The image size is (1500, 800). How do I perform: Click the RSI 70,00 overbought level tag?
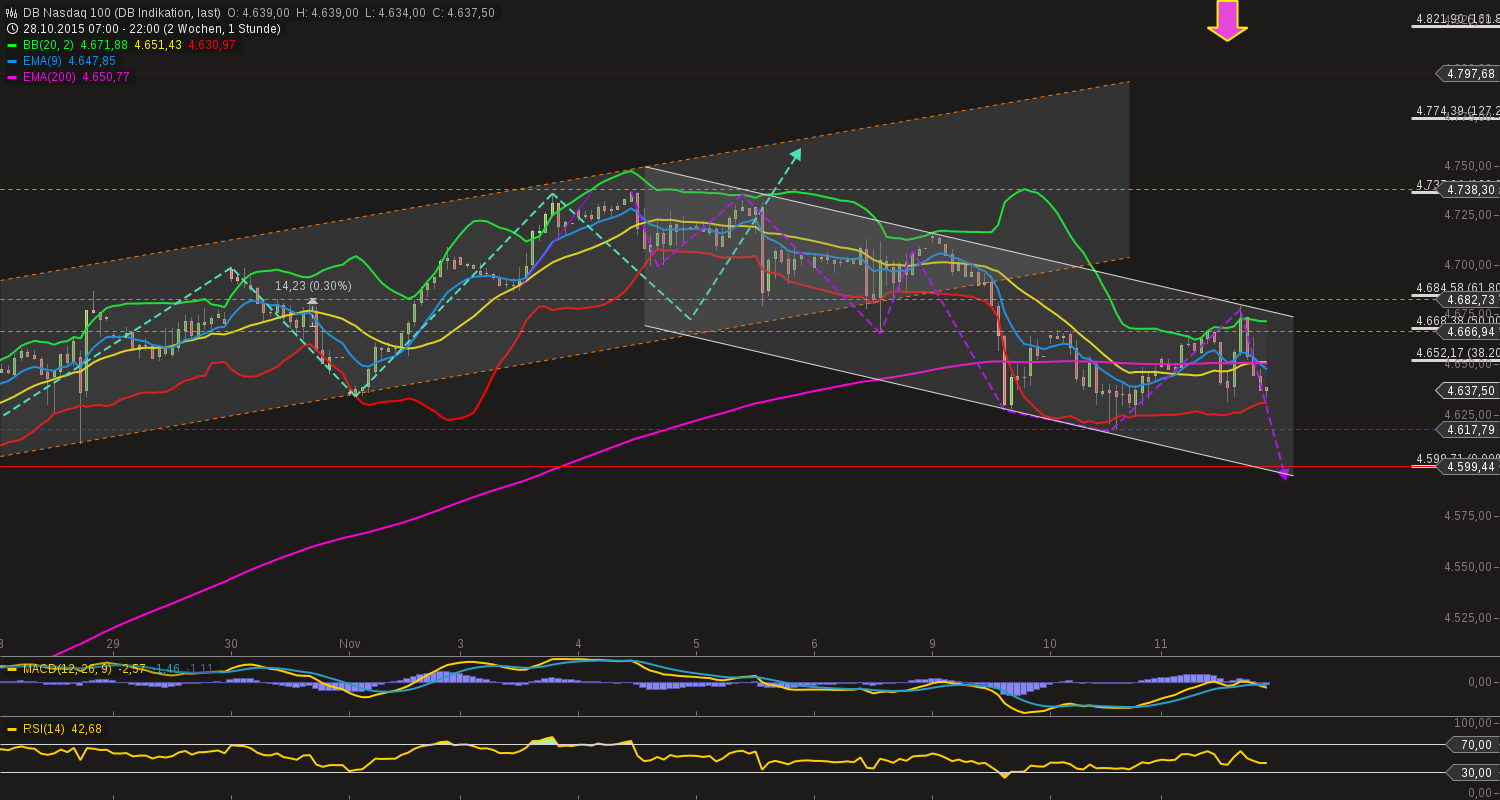tap(1472, 744)
